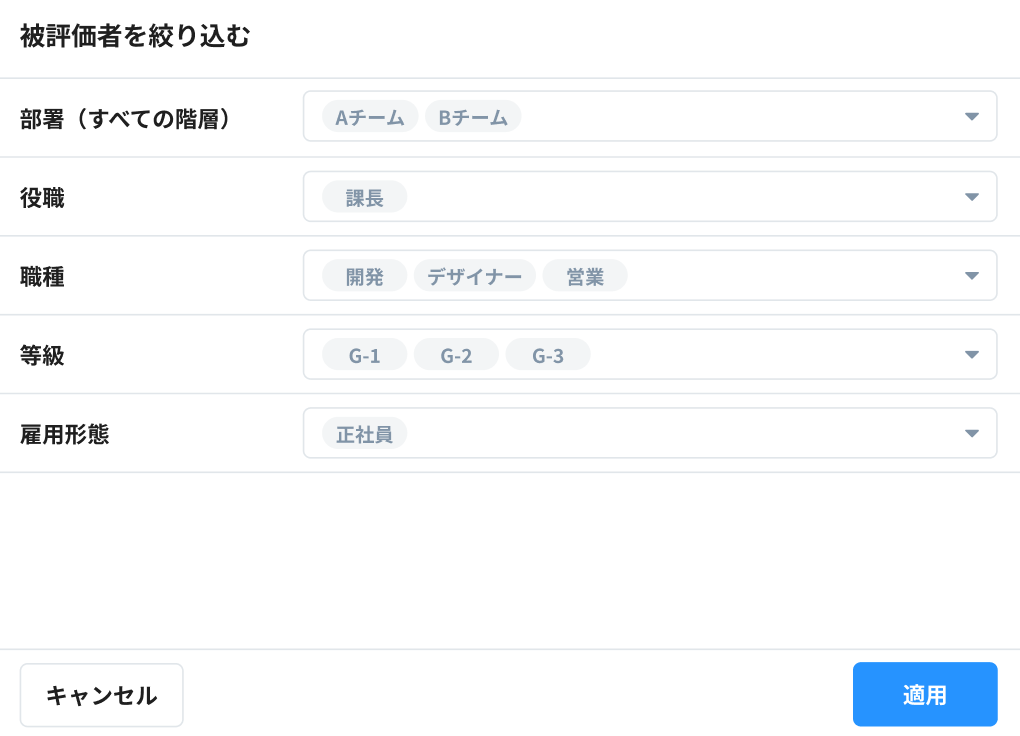Click the デザイナー tag
Screen dimensions: 1020x736
[475, 275]
